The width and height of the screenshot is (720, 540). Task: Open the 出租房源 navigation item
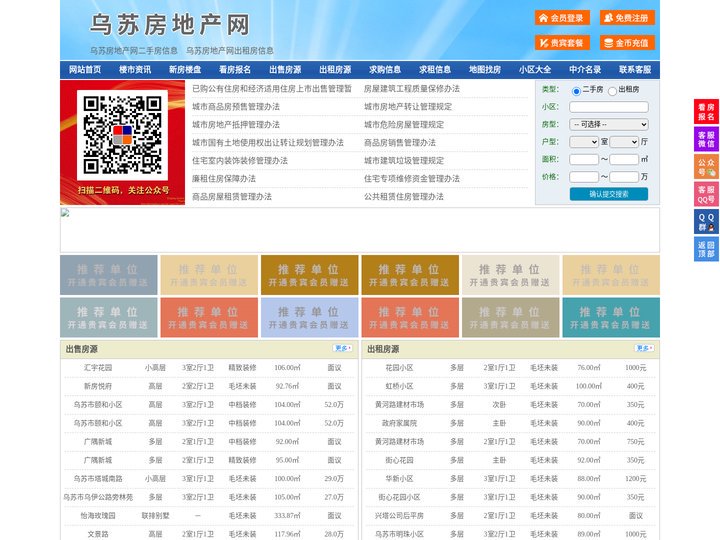click(335, 70)
